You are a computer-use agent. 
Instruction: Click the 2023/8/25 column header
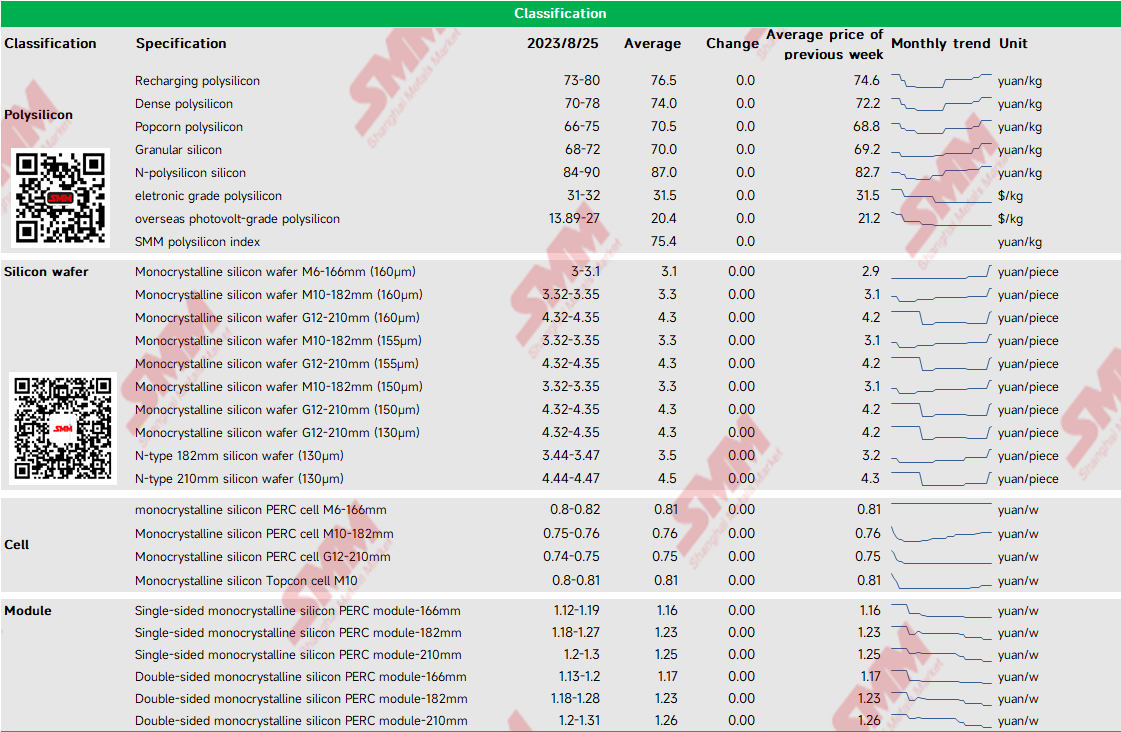tap(563, 44)
